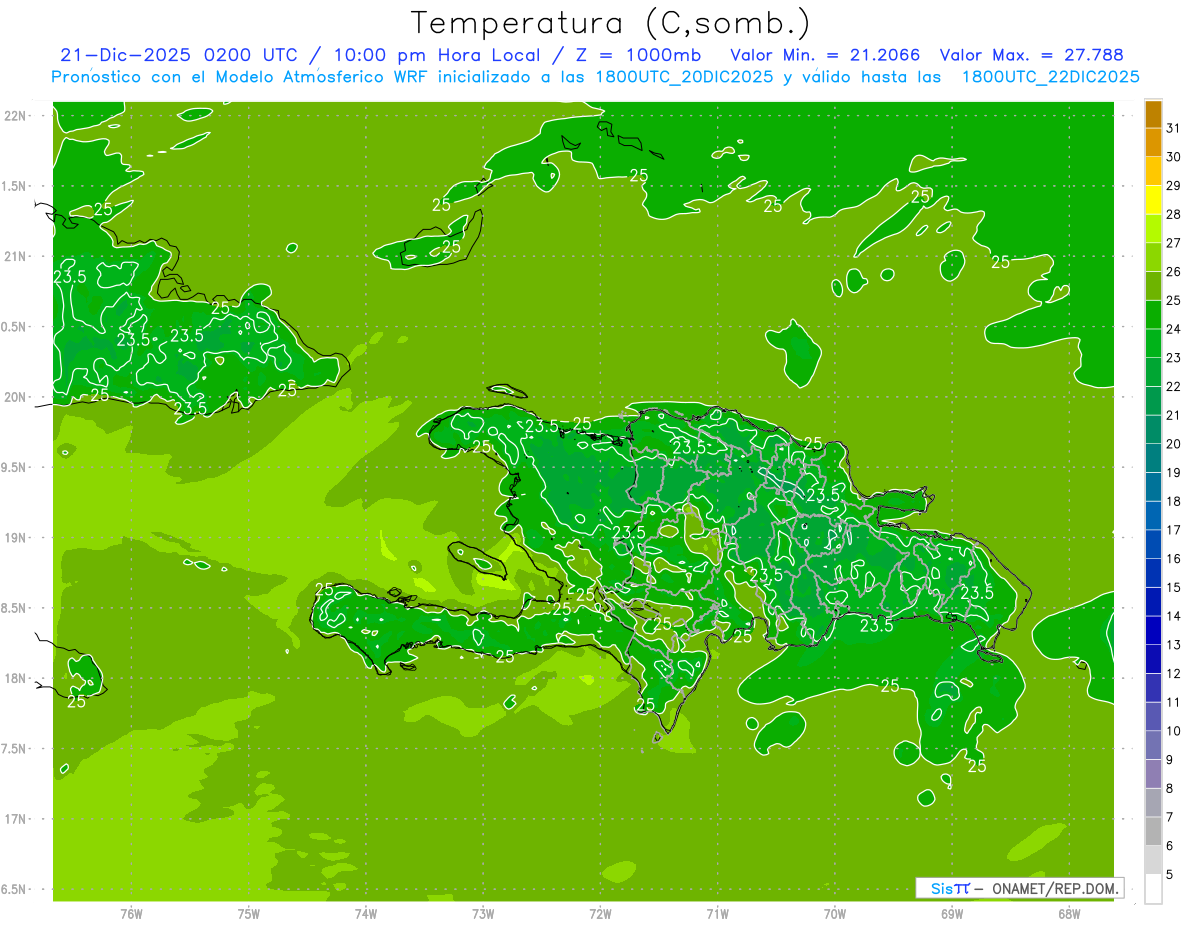Click the '19N' latitude axis label

point(15,538)
